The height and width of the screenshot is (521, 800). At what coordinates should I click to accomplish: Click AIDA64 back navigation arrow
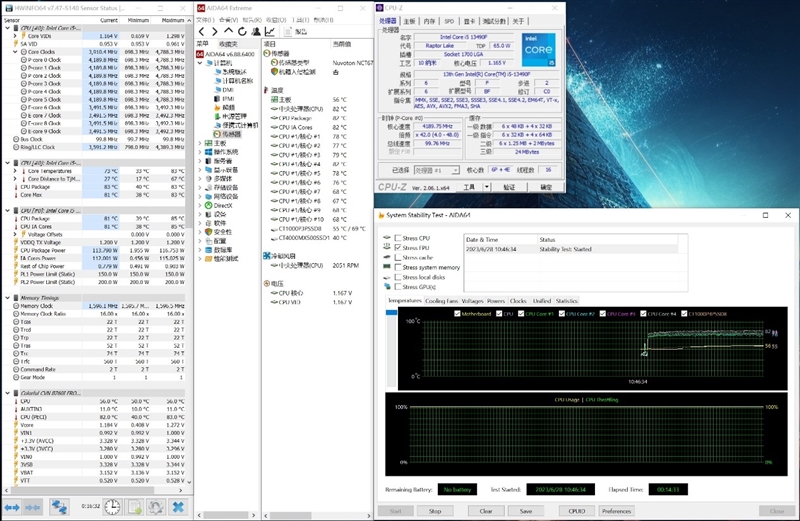click(201, 32)
